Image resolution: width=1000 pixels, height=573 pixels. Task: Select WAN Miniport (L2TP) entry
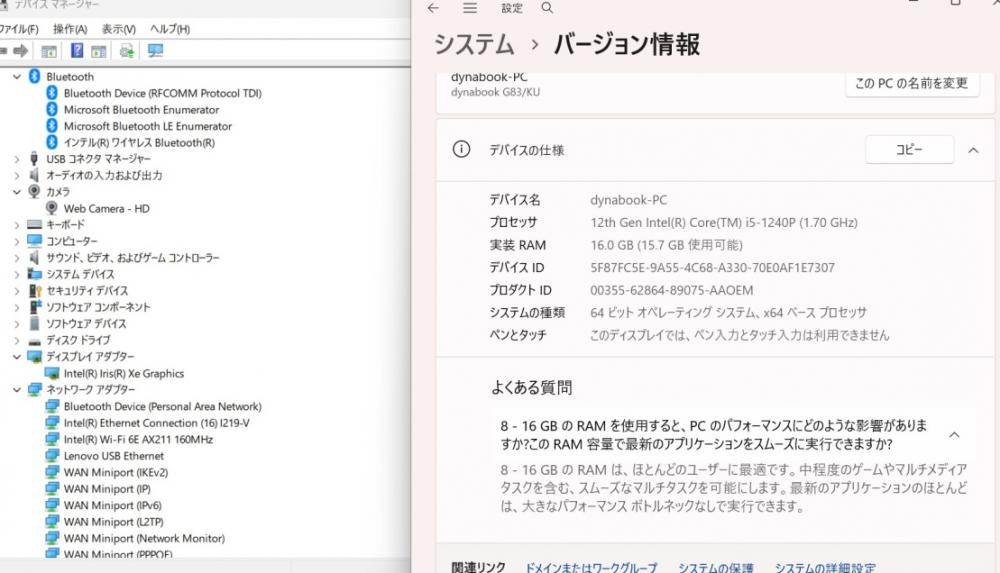click(114, 522)
